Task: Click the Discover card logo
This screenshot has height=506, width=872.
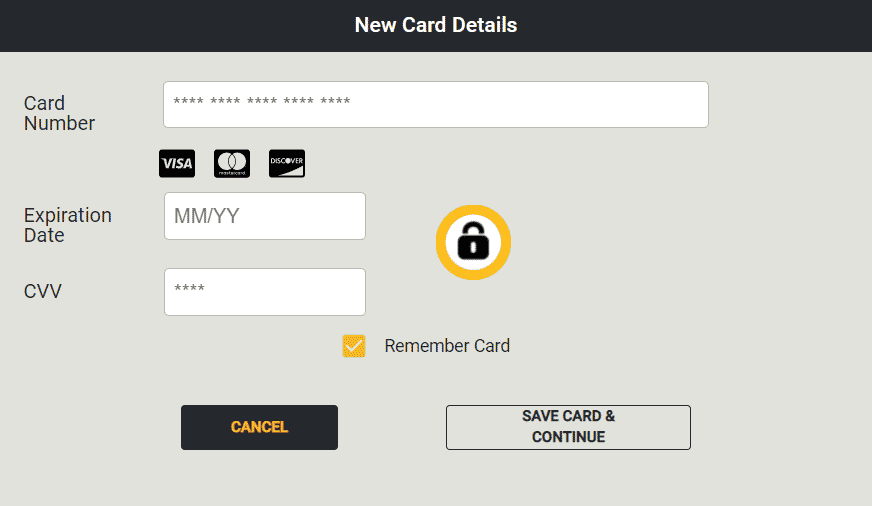Action: pyautogui.click(x=287, y=163)
